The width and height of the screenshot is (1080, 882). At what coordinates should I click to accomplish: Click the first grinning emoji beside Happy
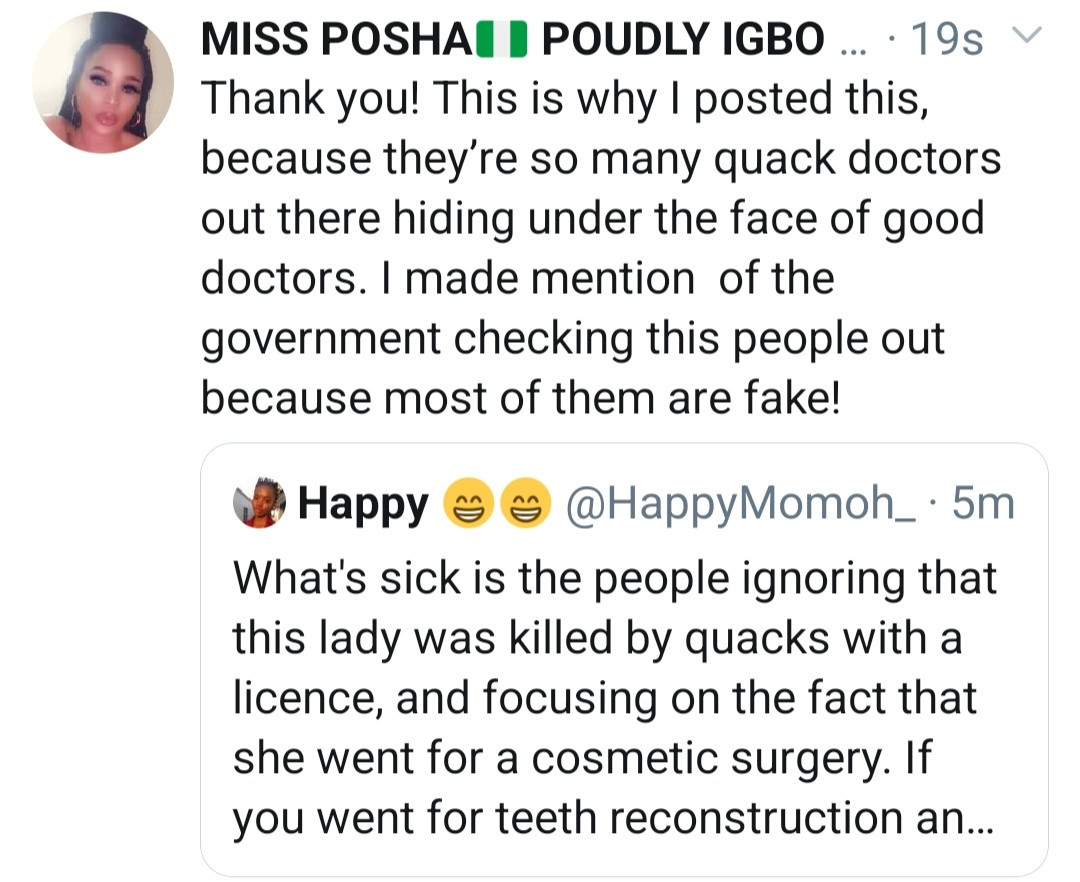(x=466, y=504)
